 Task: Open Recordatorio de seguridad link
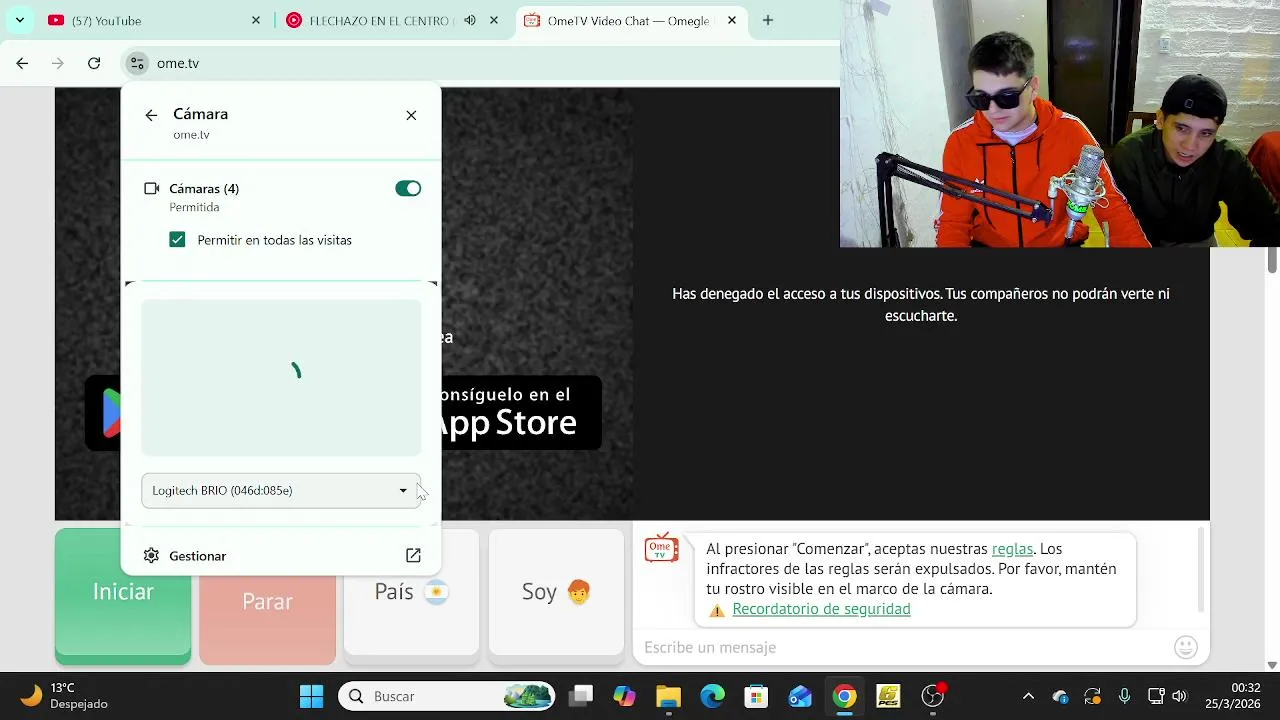(x=821, y=609)
